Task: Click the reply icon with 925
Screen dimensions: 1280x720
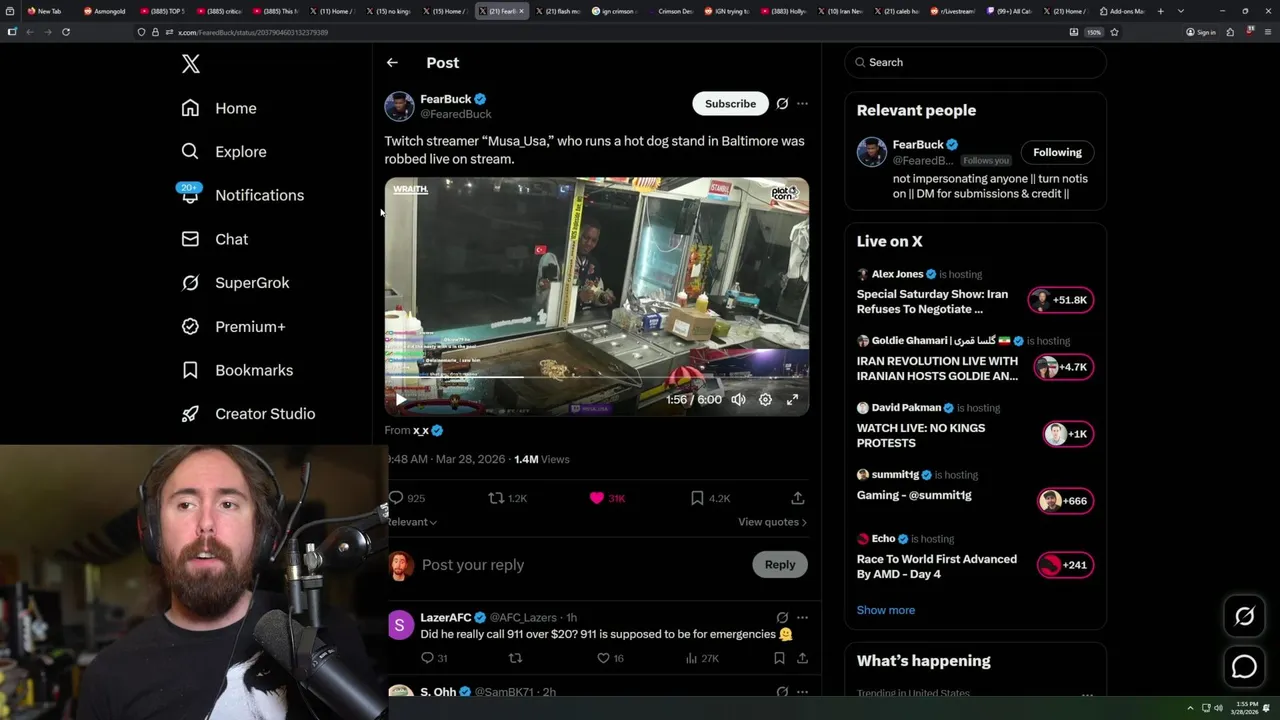Action: tap(407, 498)
